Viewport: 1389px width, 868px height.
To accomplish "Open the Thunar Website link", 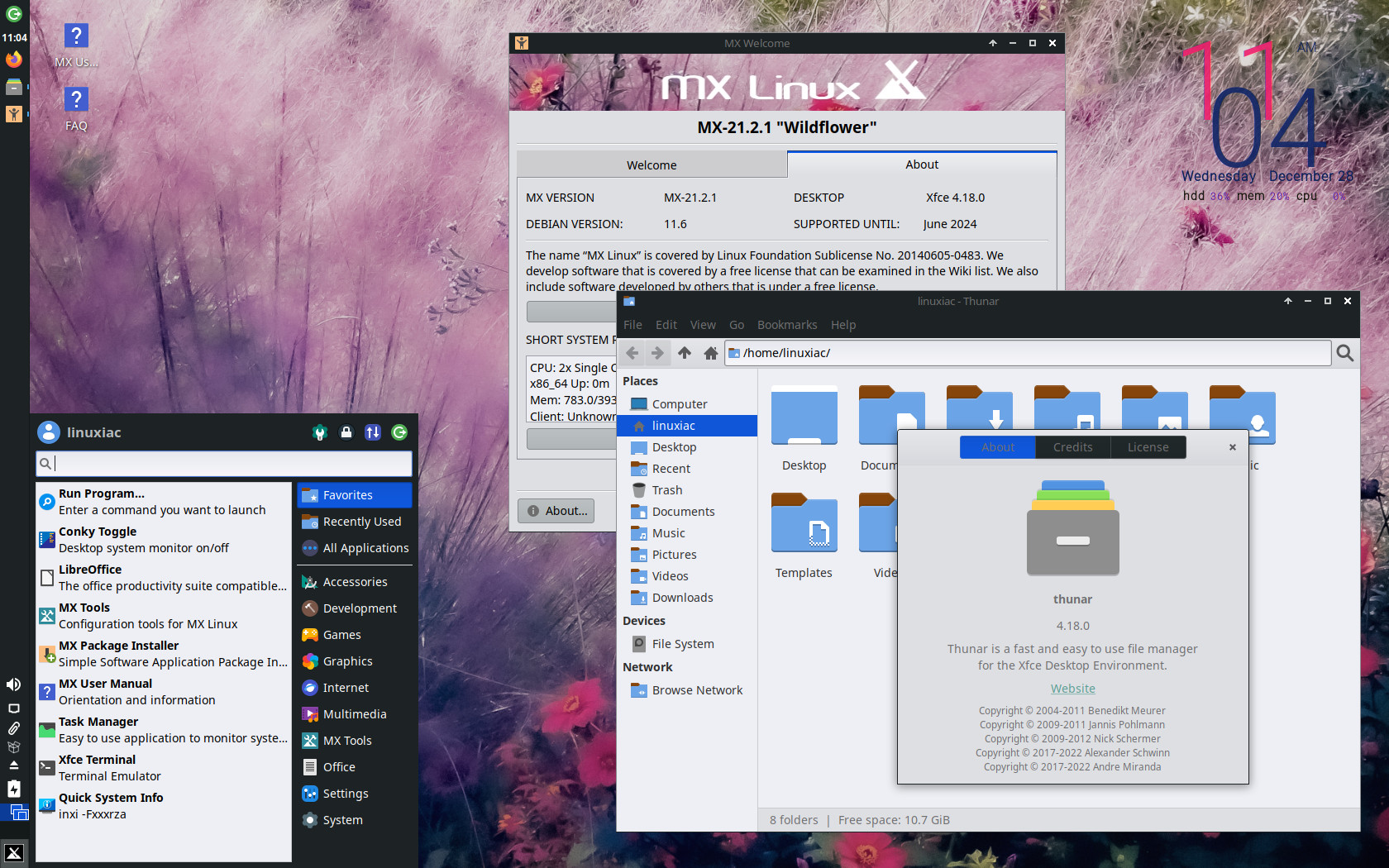I will (x=1072, y=689).
